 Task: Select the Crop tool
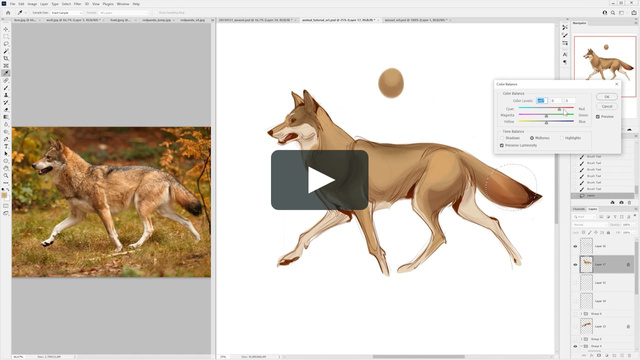pyautogui.click(x=6, y=58)
